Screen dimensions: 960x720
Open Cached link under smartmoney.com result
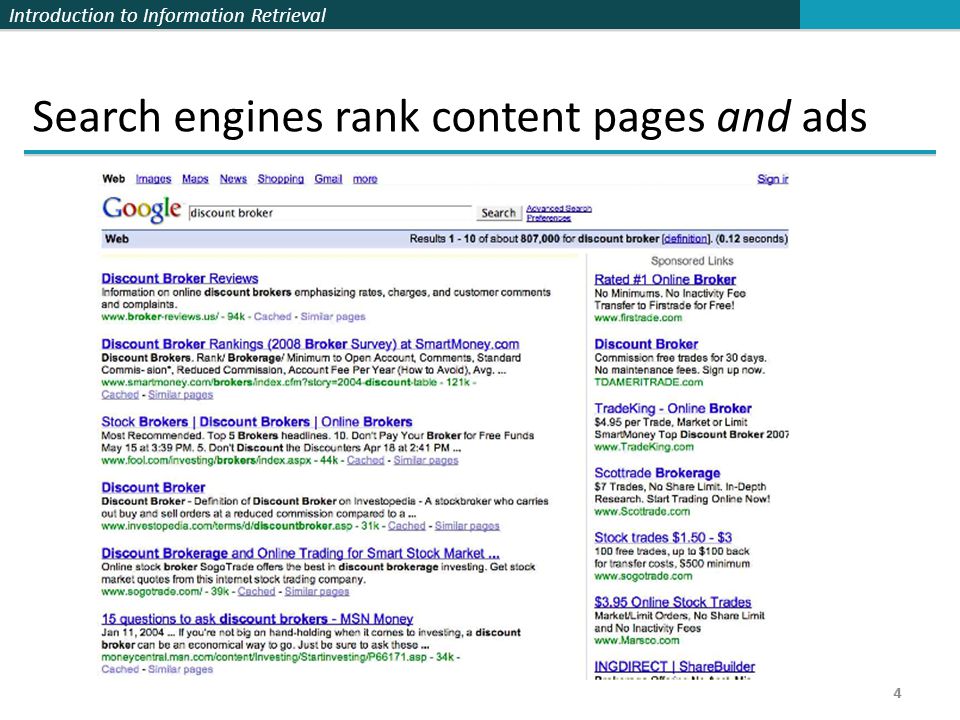(x=120, y=394)
